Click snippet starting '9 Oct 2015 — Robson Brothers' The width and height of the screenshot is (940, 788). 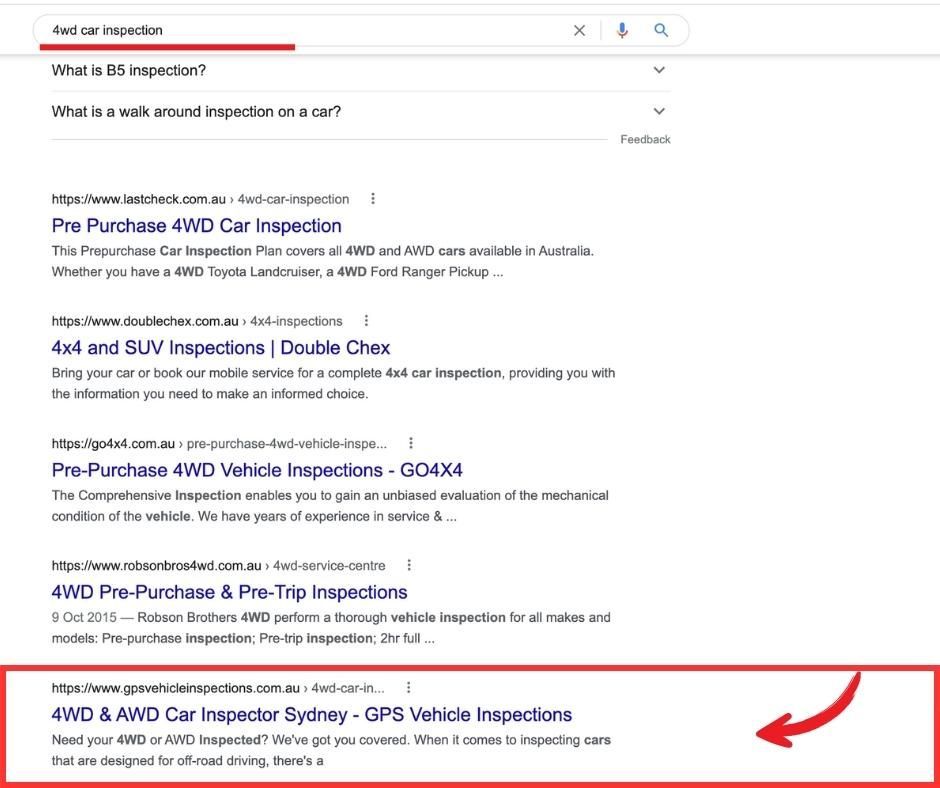click(331, 628)
